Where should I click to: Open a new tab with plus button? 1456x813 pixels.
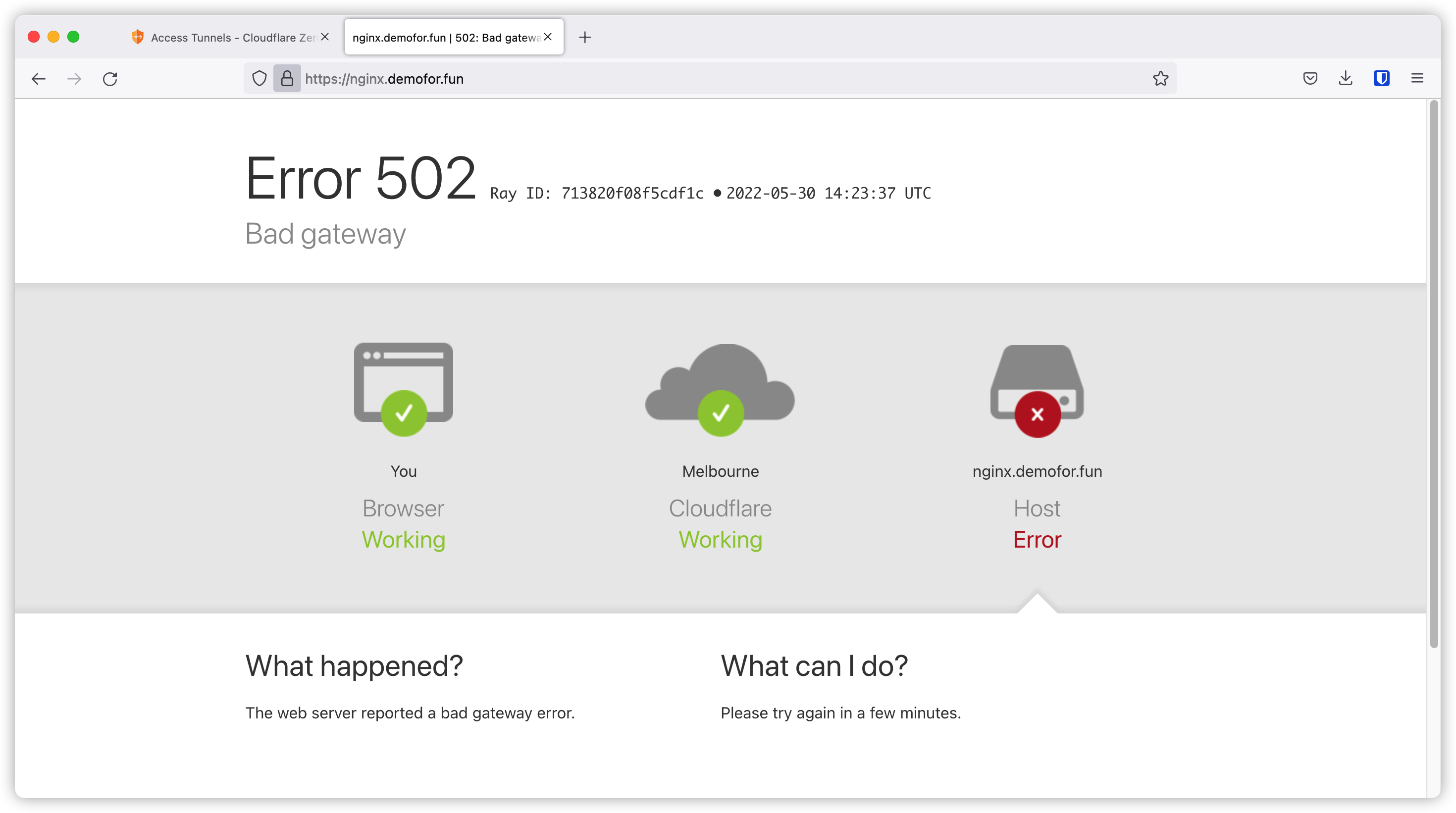[x=585, y=37]
